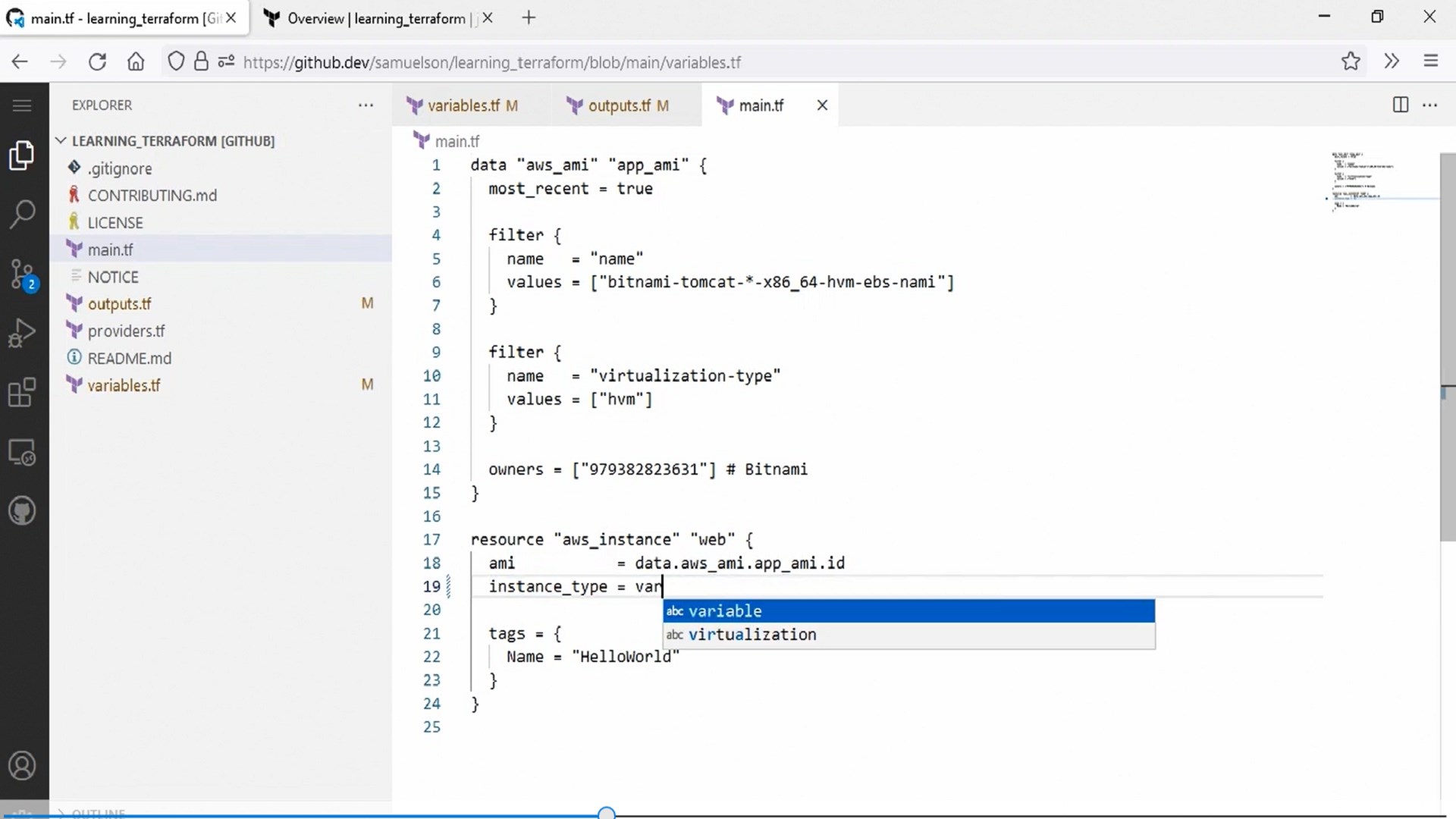Open Source Control with 2 changes
The height and width of the screenshot is (819, 1456).
[x=22, y=275]
